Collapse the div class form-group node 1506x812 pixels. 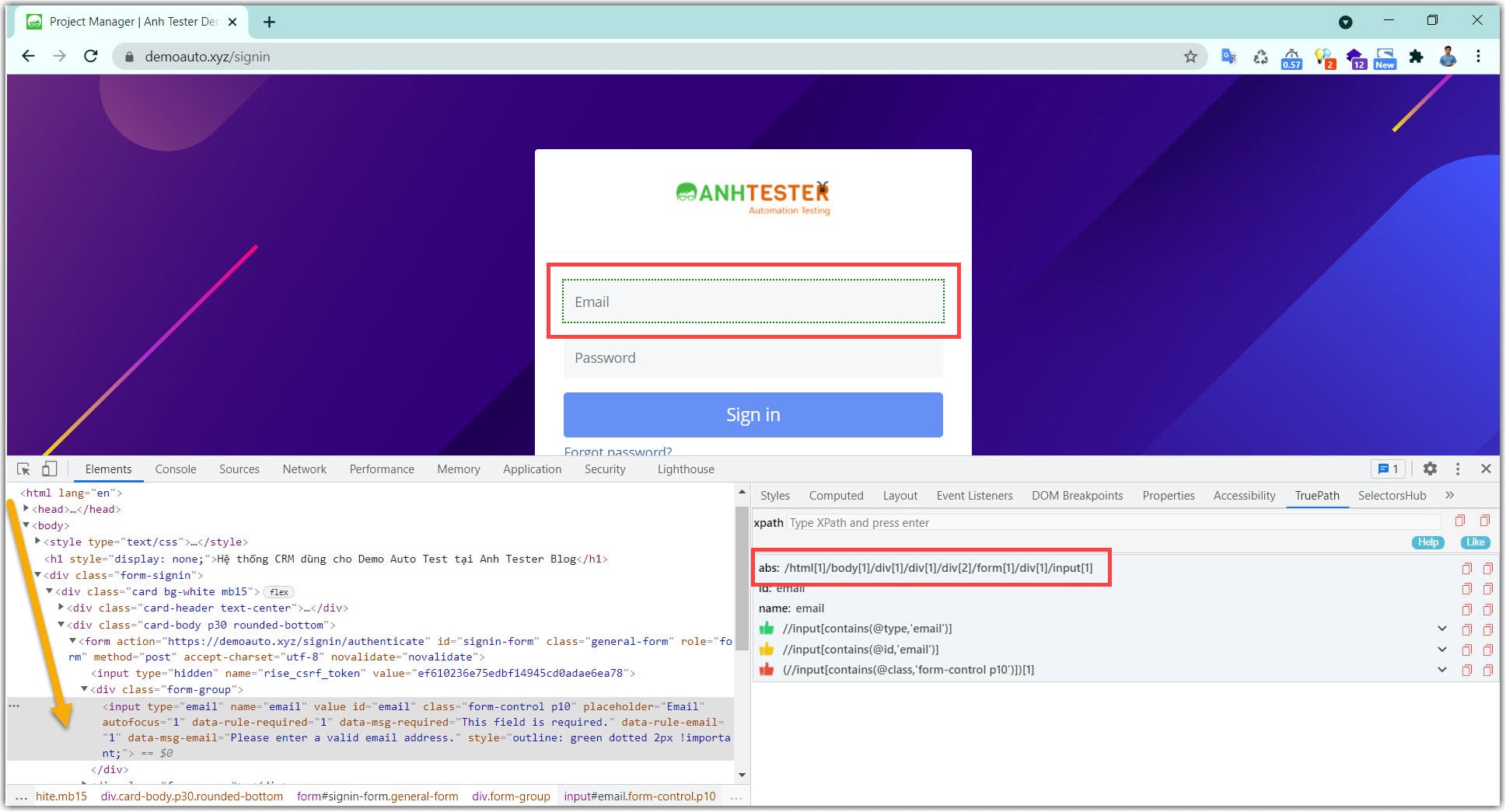85,688
